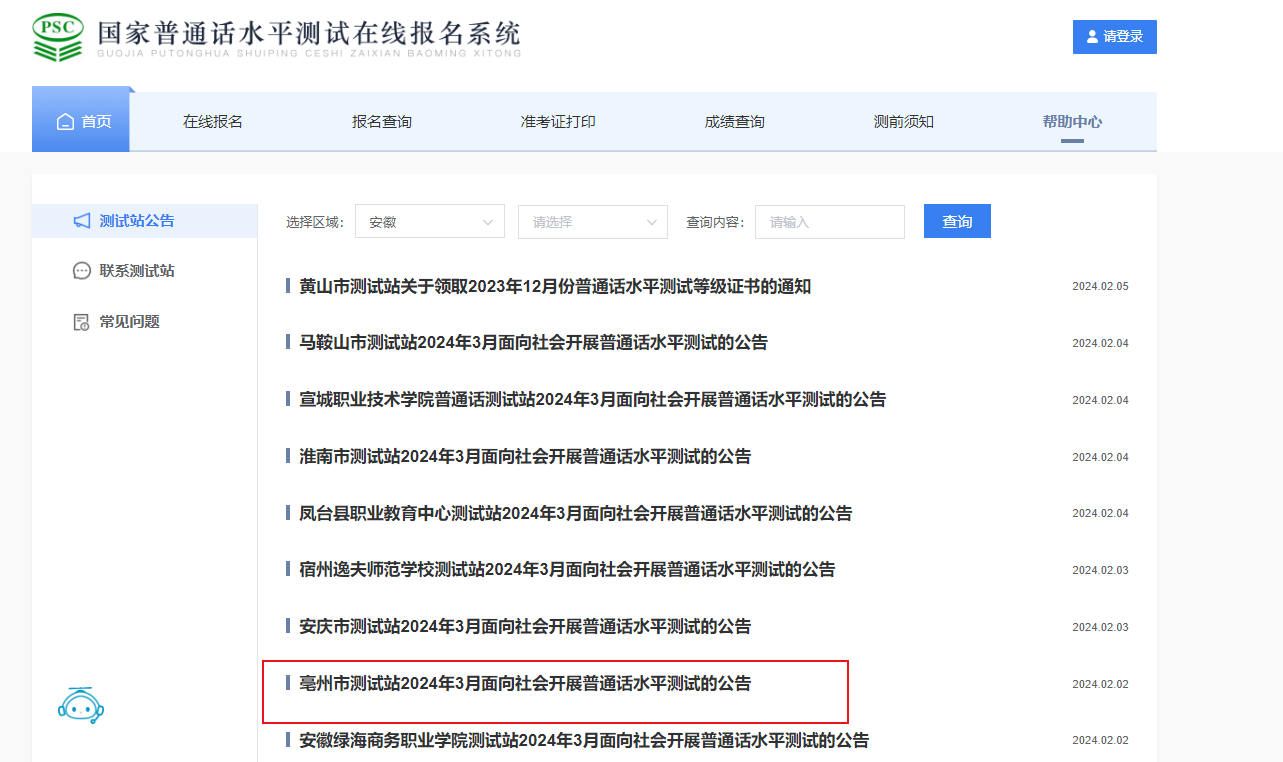Screen dimensions: 1283x762
Task: Click the user icon in login button
Action: 1092,37
